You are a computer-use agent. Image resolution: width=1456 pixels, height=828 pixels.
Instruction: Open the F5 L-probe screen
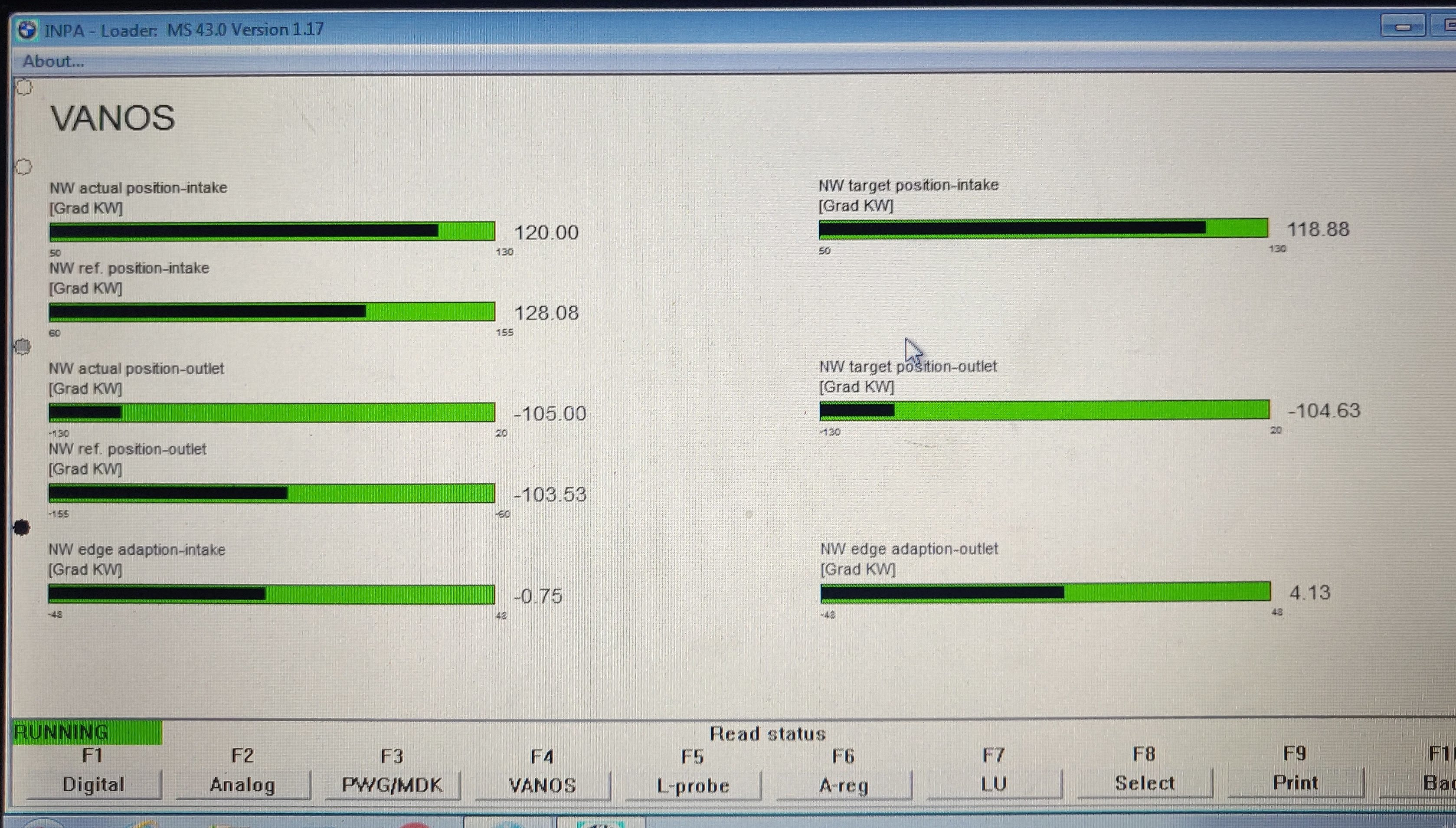(693, 785)
